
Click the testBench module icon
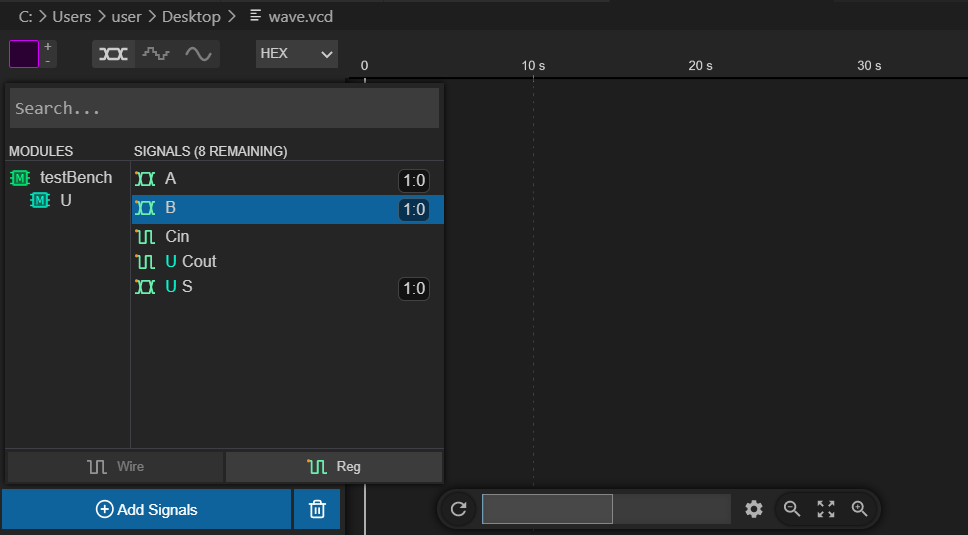(20, 178)
